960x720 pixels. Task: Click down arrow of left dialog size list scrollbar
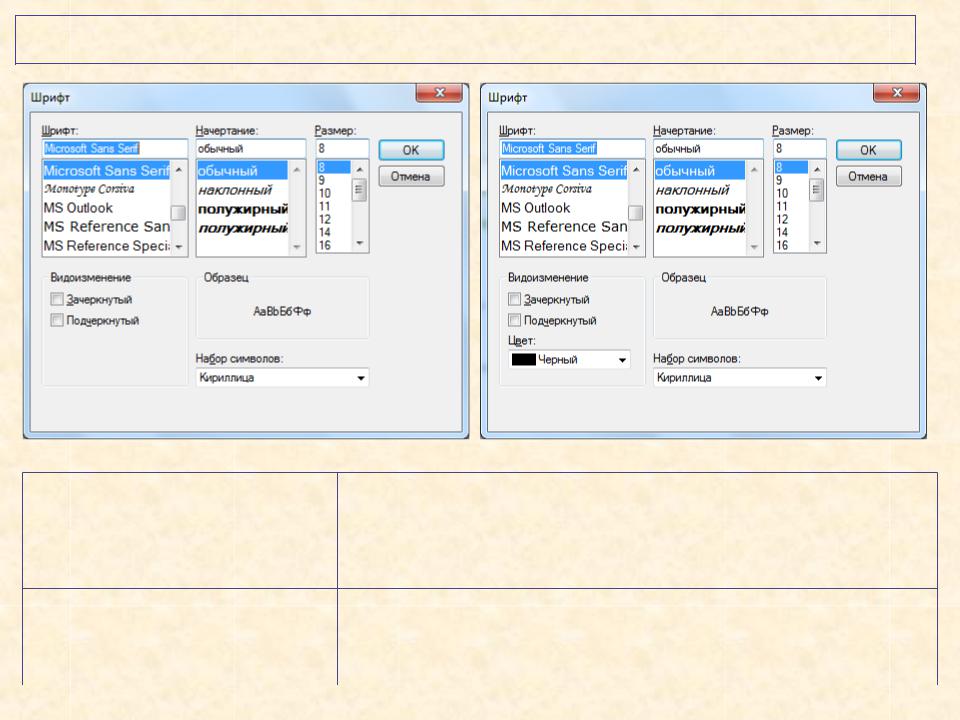(x=359, y=244)
